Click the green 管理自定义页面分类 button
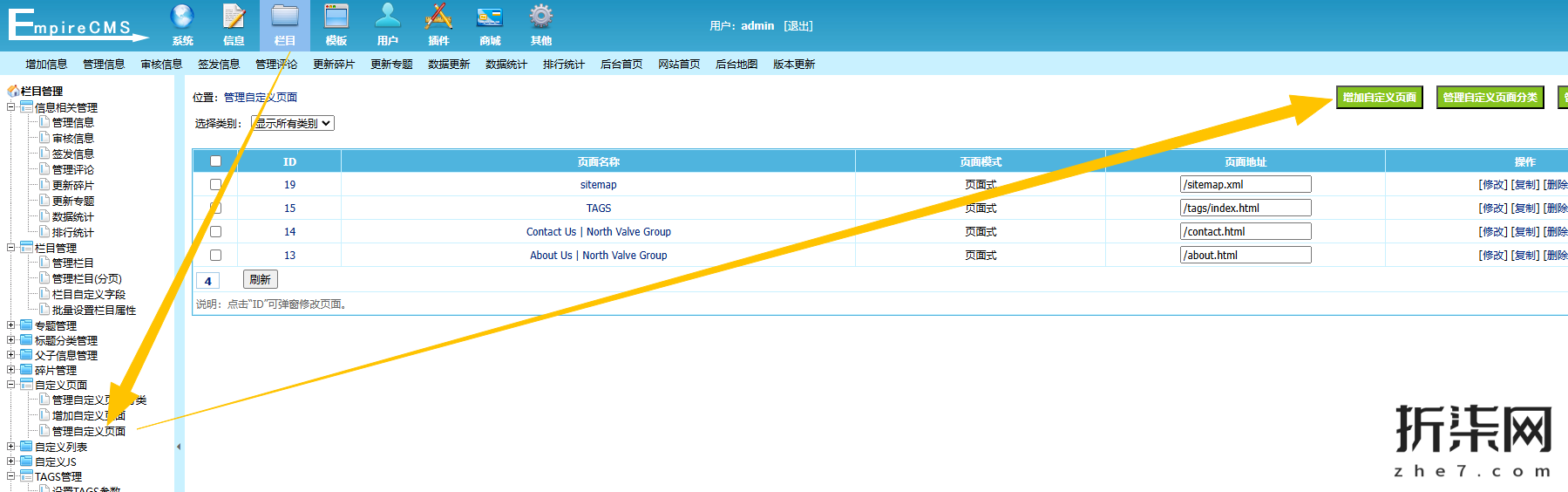This screenshot has width=1568, height=492. (x=1490, y=98)
